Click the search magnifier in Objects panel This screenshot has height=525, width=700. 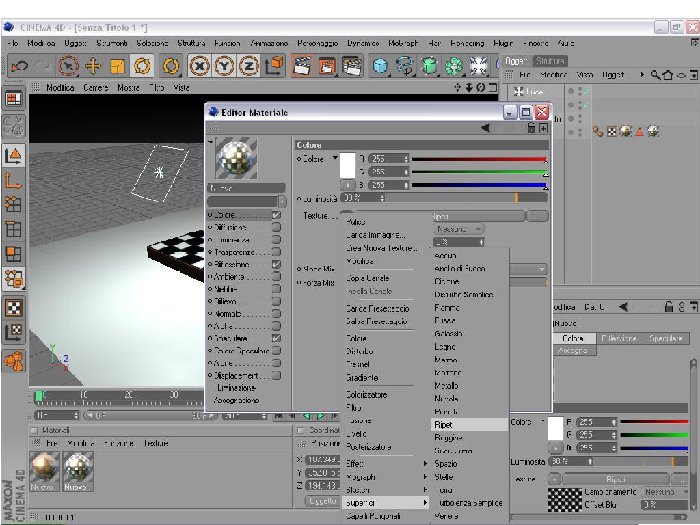coord(655,75)
